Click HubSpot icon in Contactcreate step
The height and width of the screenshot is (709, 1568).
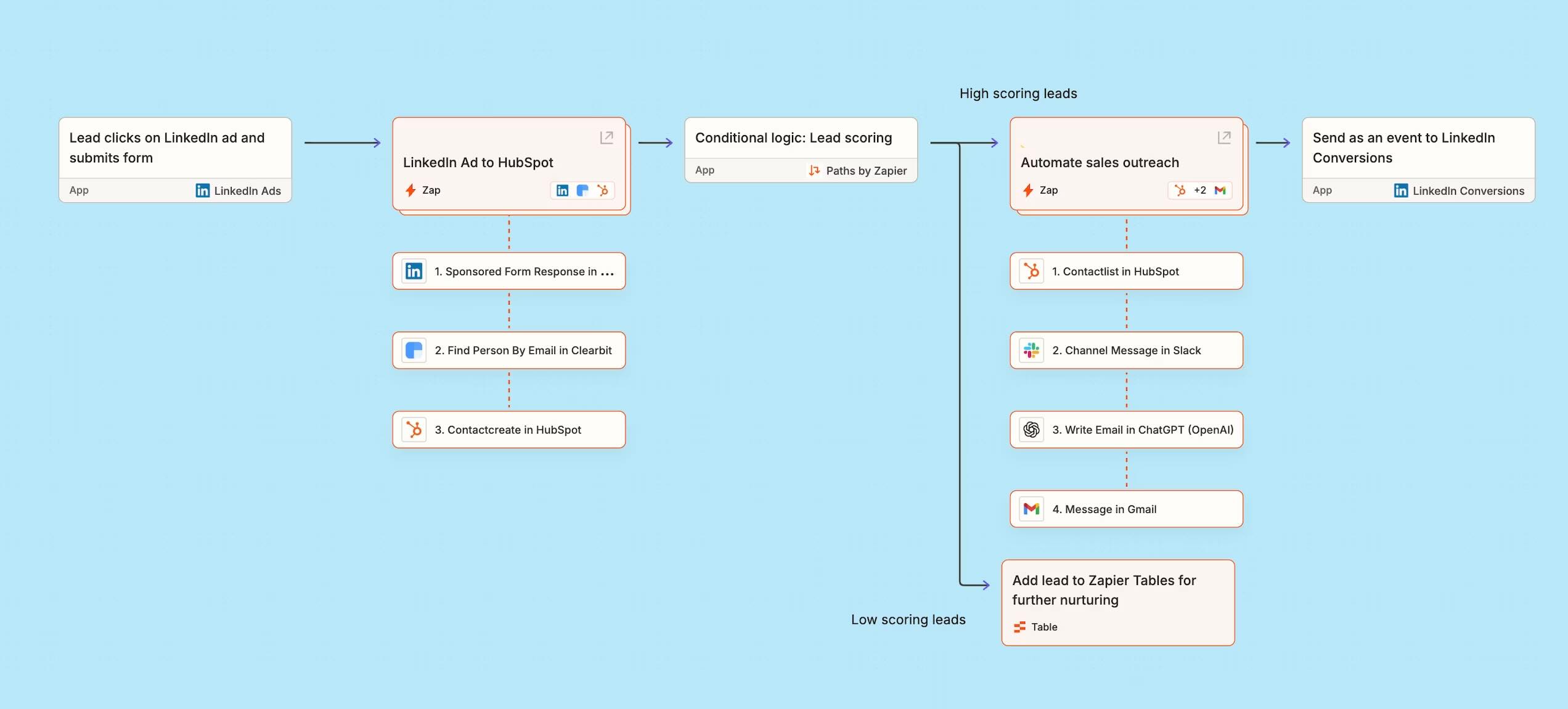tap(414, 430)
